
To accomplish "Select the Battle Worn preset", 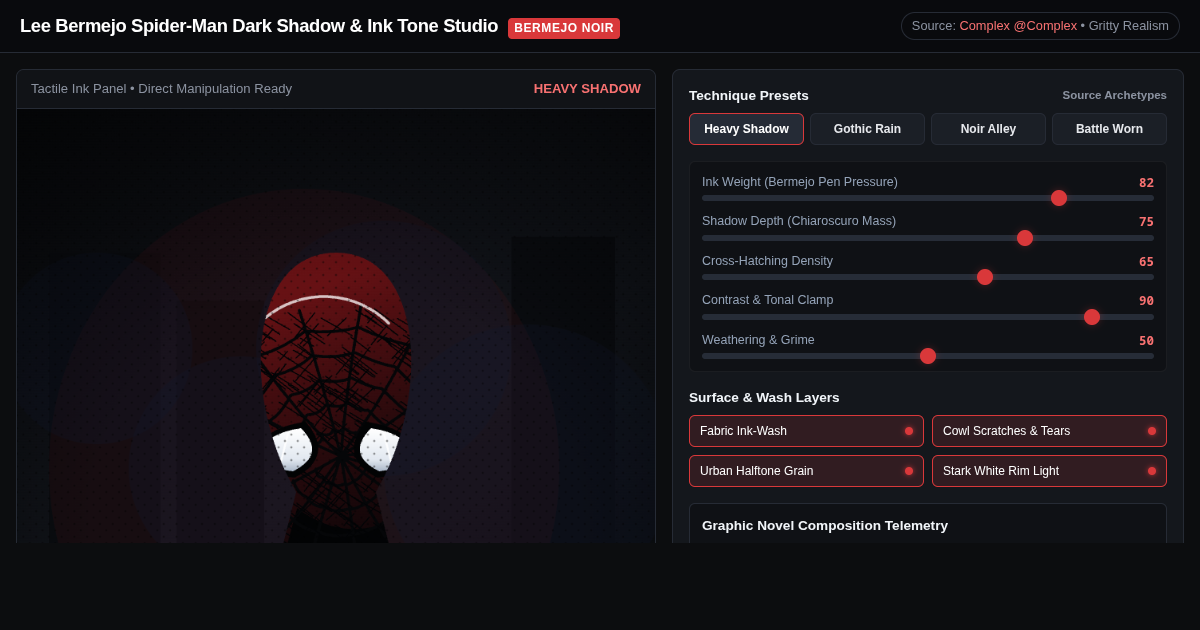I will click(1109, 129).
